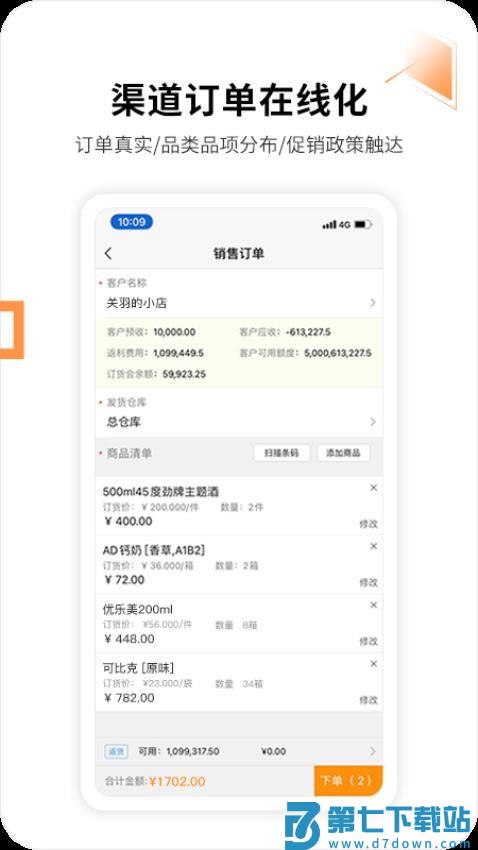Image resolution: width=478 pixels, height=850 pixels.
Task: Select warehouse field 总仓库
Action: pos(124,422)
